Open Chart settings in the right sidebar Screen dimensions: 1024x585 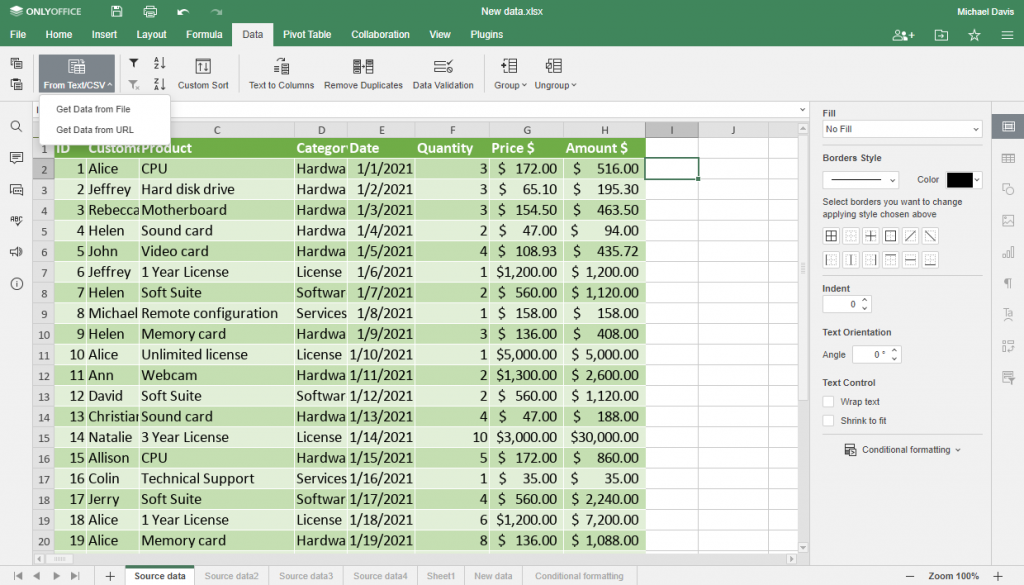(1008, 252)
